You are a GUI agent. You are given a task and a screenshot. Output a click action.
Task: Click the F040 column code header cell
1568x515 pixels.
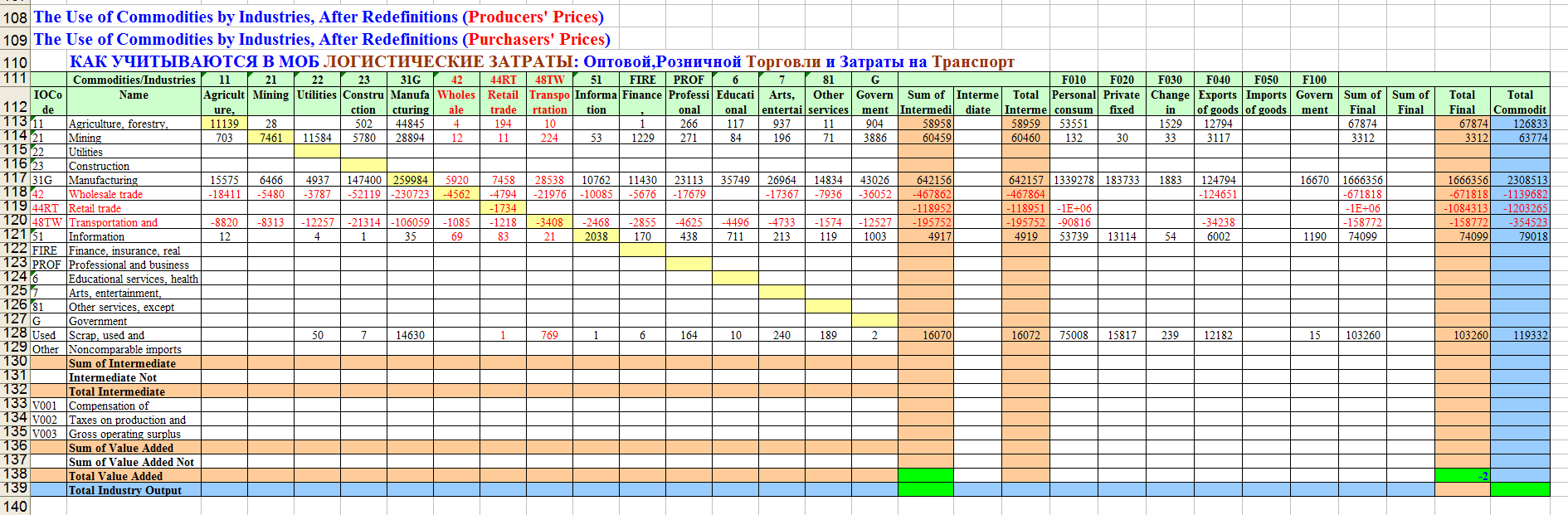(x=1218, y=80)
